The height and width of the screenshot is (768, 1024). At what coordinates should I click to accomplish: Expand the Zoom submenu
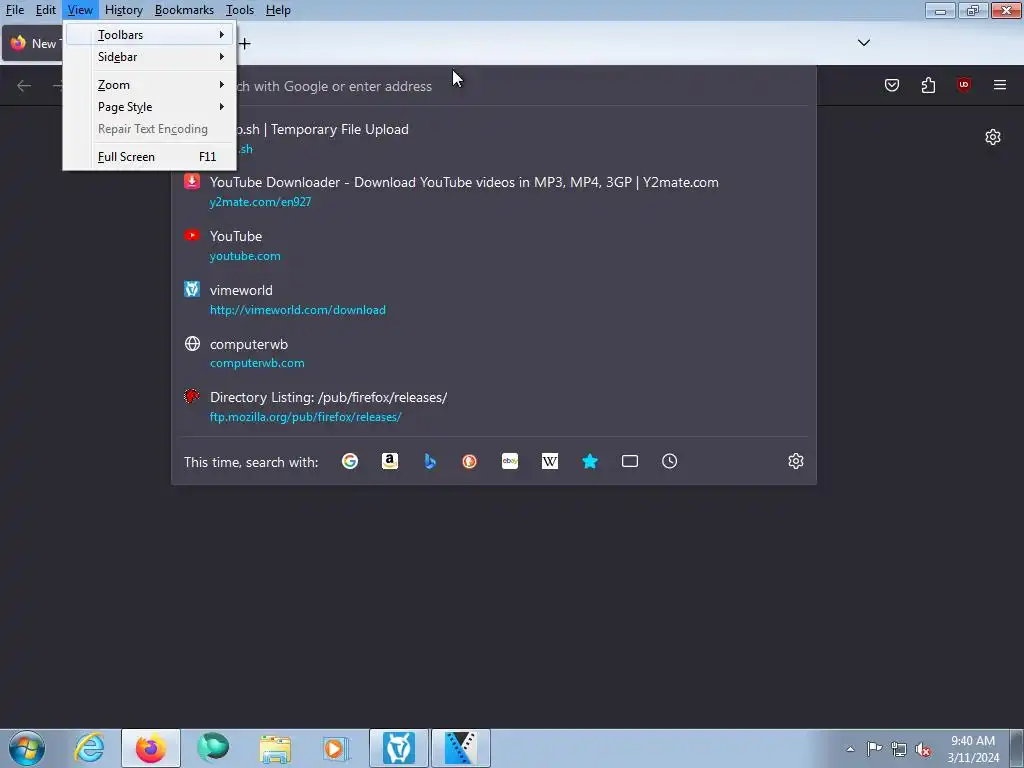(x=150, y=85)
